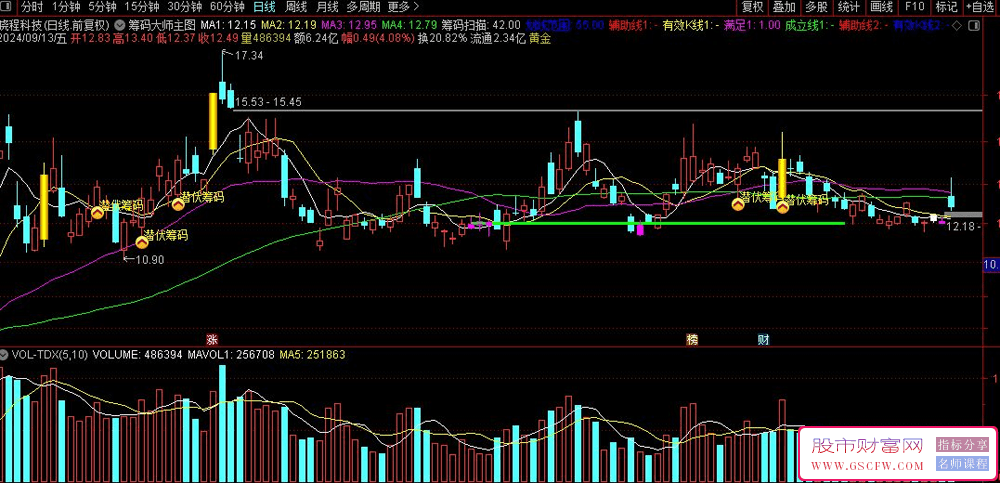Select the 1分钟 period tab
1000x483 pixels.
[66, 7]
